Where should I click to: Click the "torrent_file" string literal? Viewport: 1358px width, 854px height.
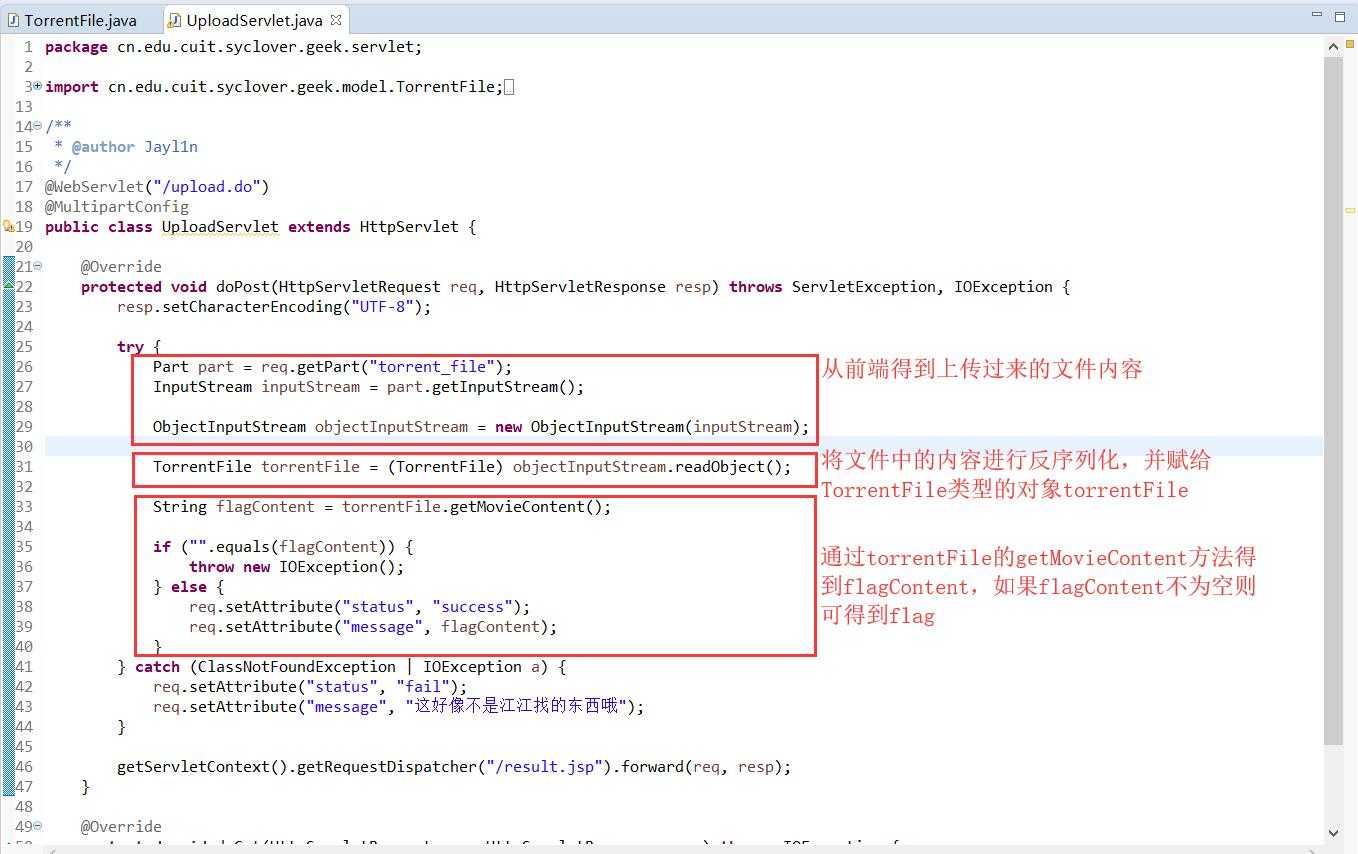click(x=432, y=367)
